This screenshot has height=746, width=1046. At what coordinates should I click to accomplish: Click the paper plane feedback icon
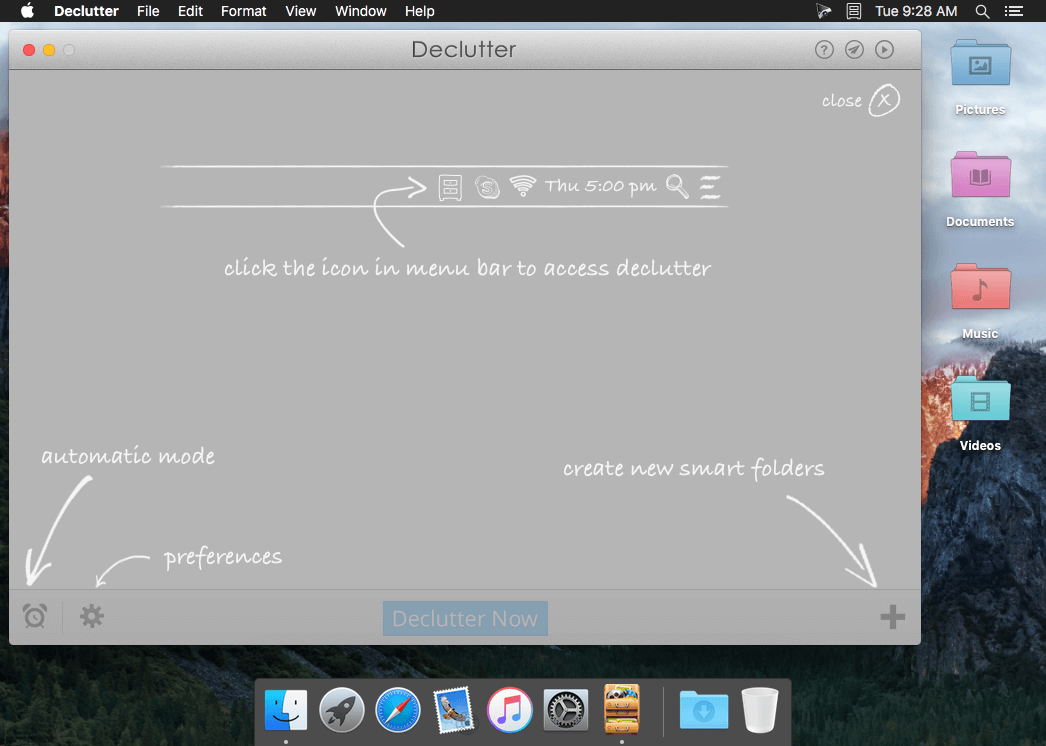point(854,49)
